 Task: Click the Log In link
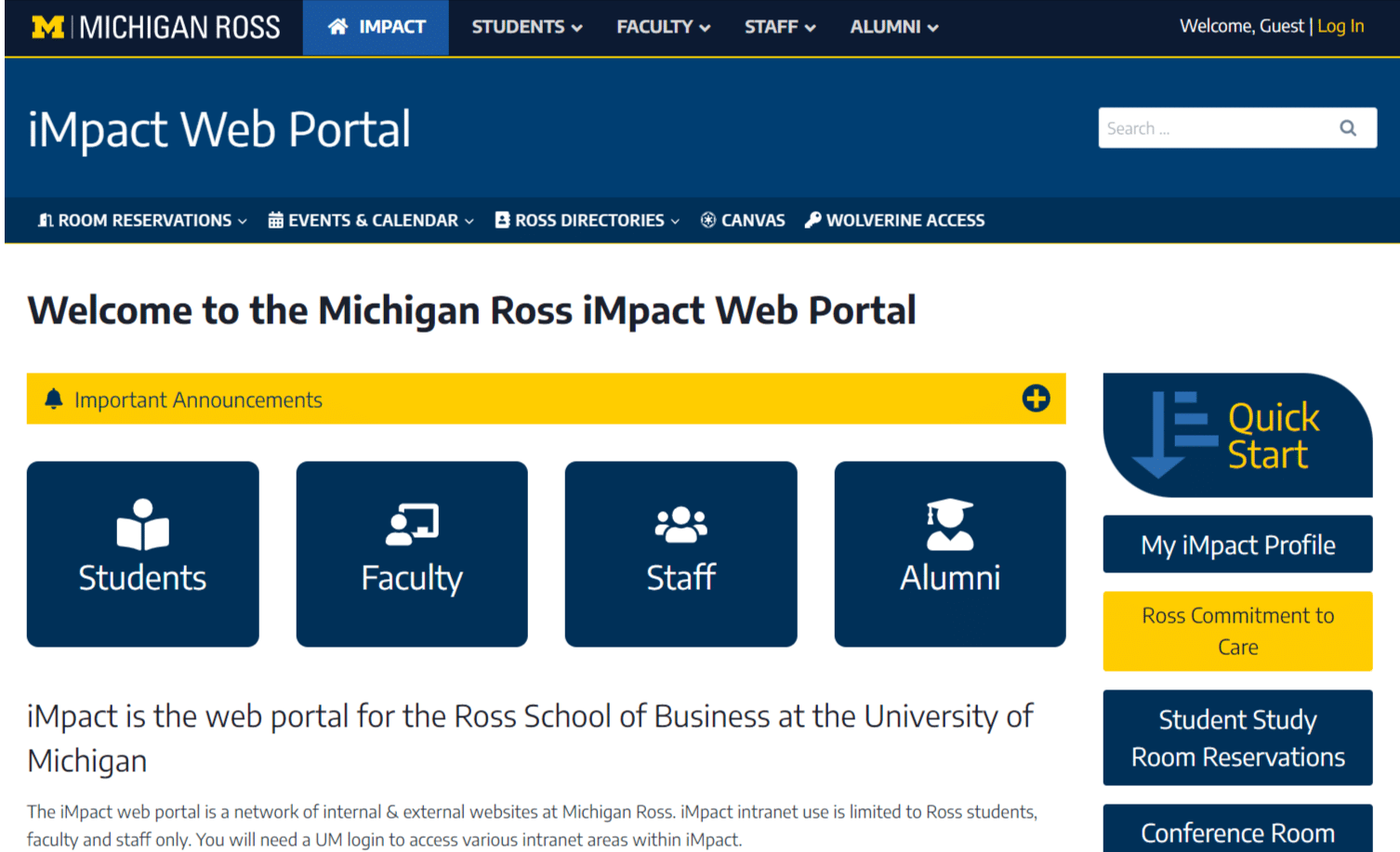coord(1340,26)
